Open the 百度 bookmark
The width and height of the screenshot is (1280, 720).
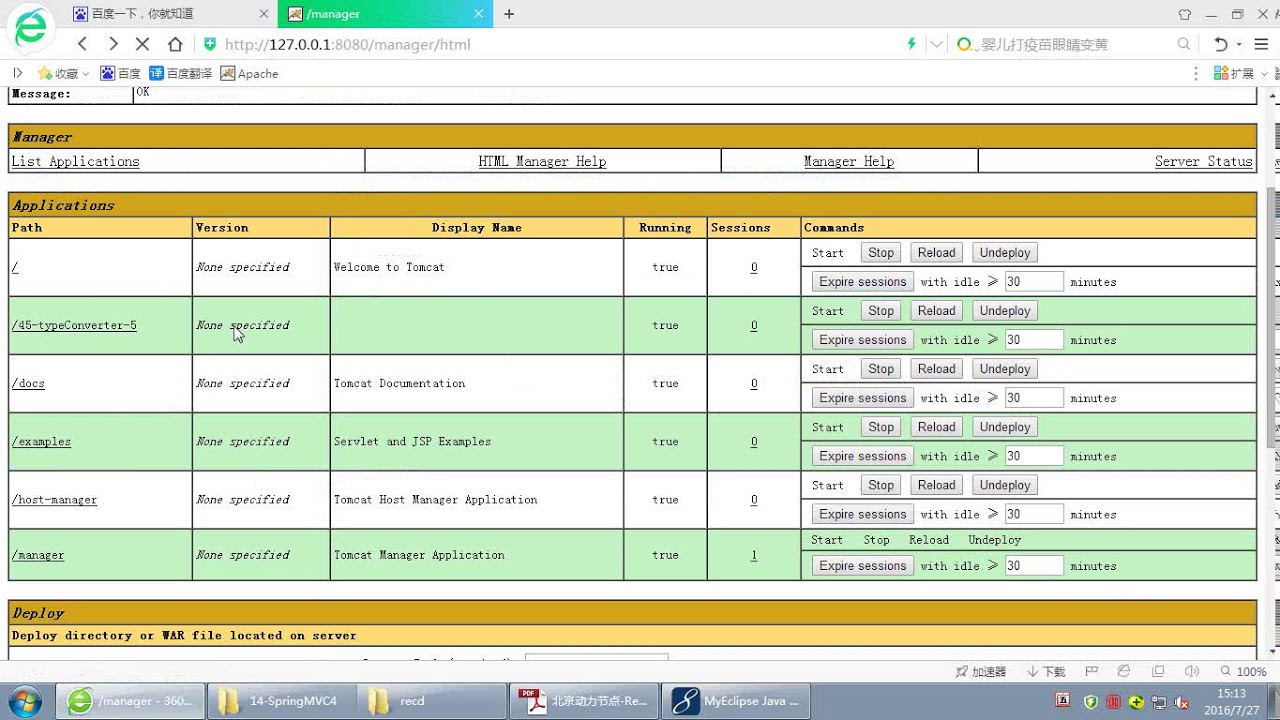pos(120,73)
